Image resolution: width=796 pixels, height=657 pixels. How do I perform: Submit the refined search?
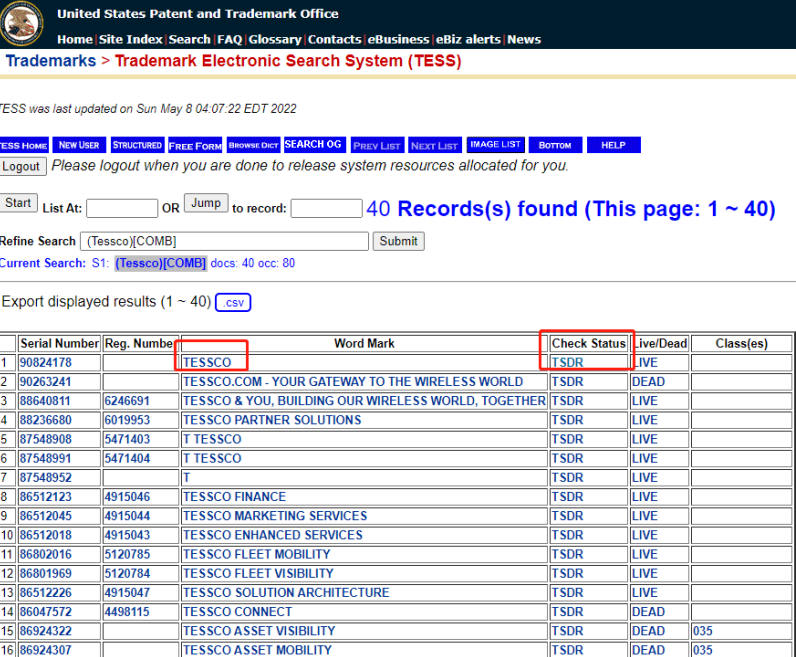click(399, 241)
